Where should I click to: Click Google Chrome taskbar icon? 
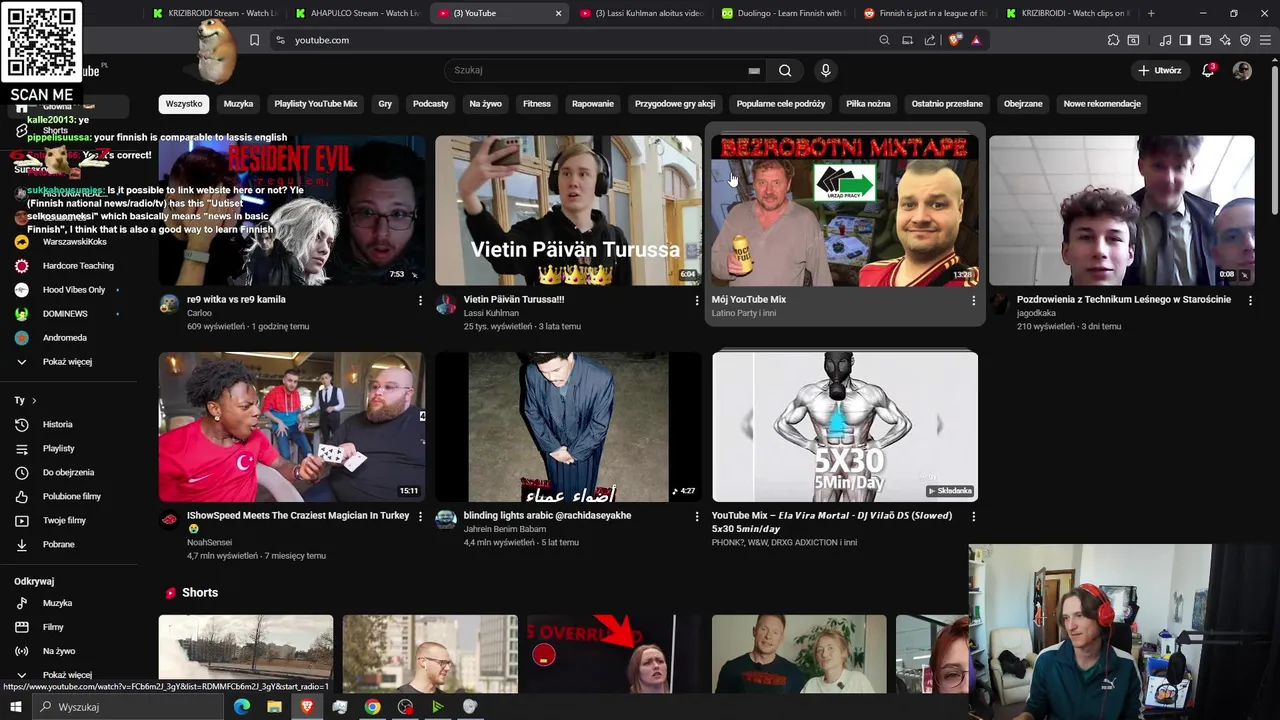click(x=372, y=707)
